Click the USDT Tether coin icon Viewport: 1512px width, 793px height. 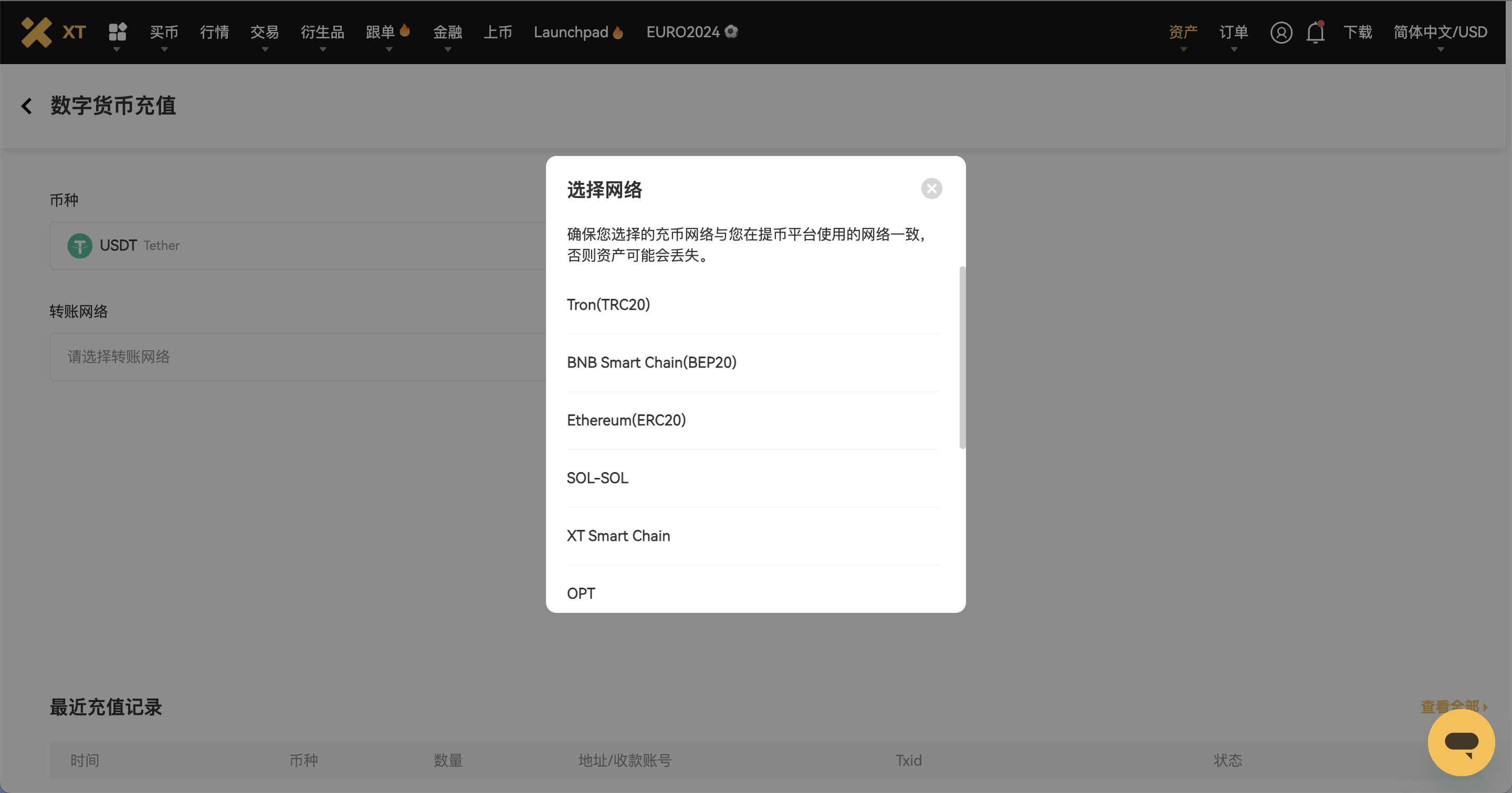(80, 245)
